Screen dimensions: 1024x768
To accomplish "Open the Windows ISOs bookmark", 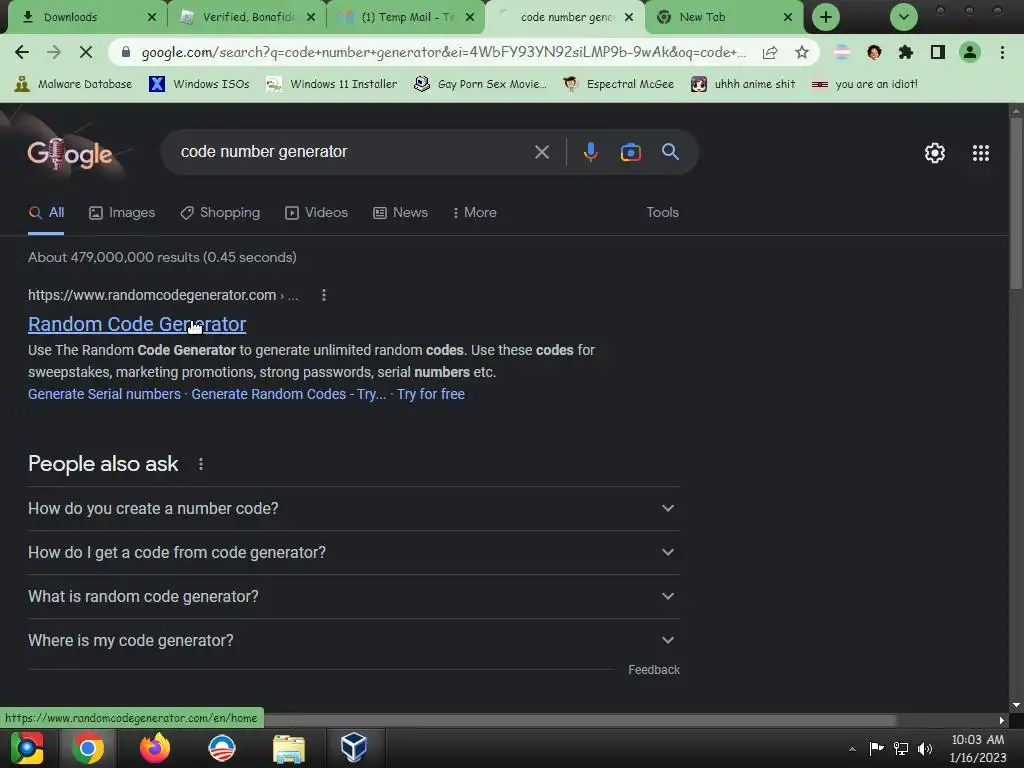I will pos(199,84).
